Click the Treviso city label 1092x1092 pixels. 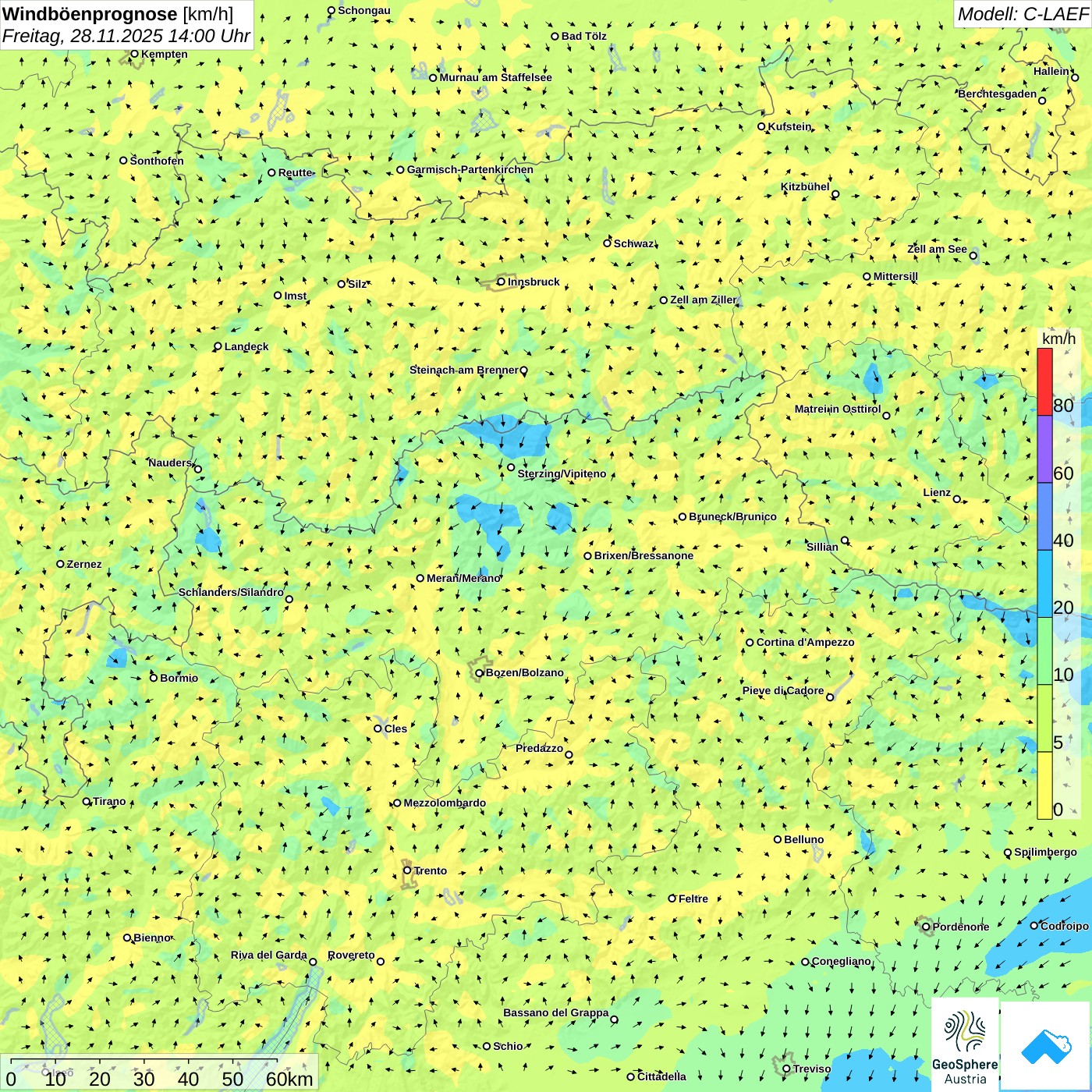[812, 1069]
